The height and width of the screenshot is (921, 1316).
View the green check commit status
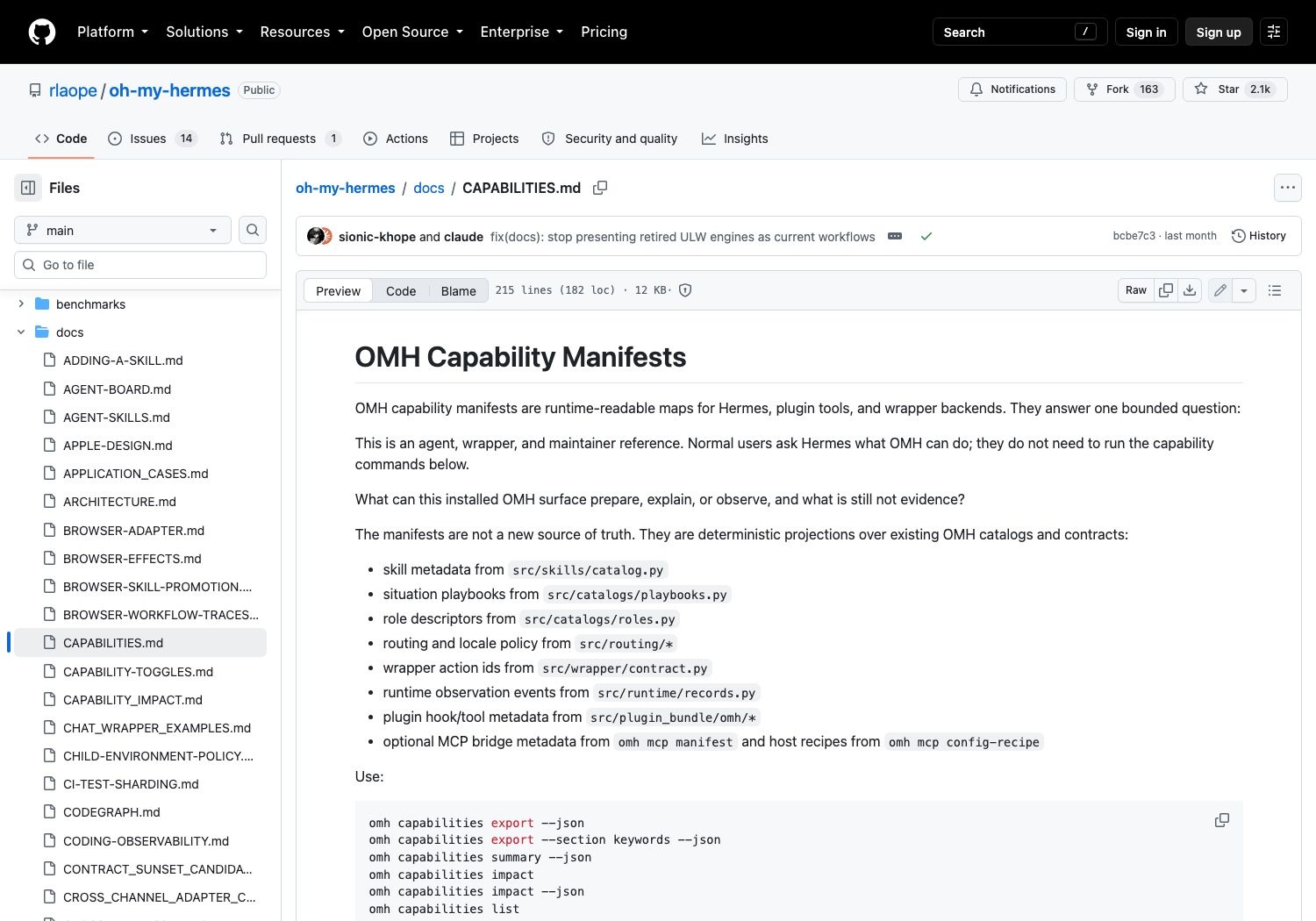point(926,236)
